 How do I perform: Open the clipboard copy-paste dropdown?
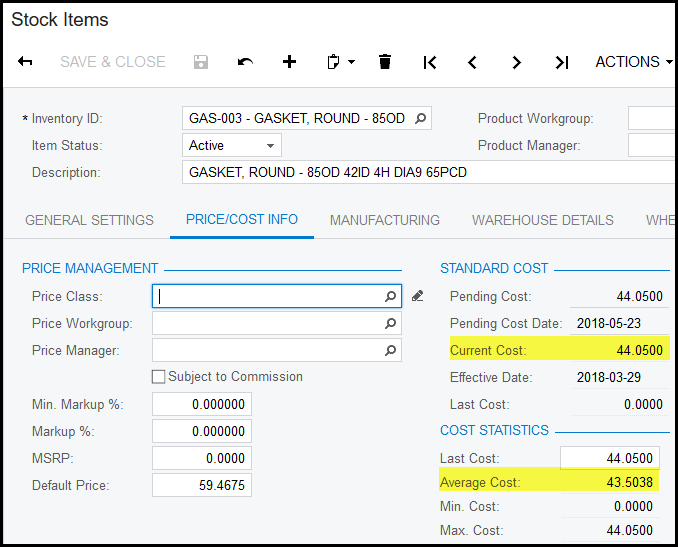click(341, 62)
